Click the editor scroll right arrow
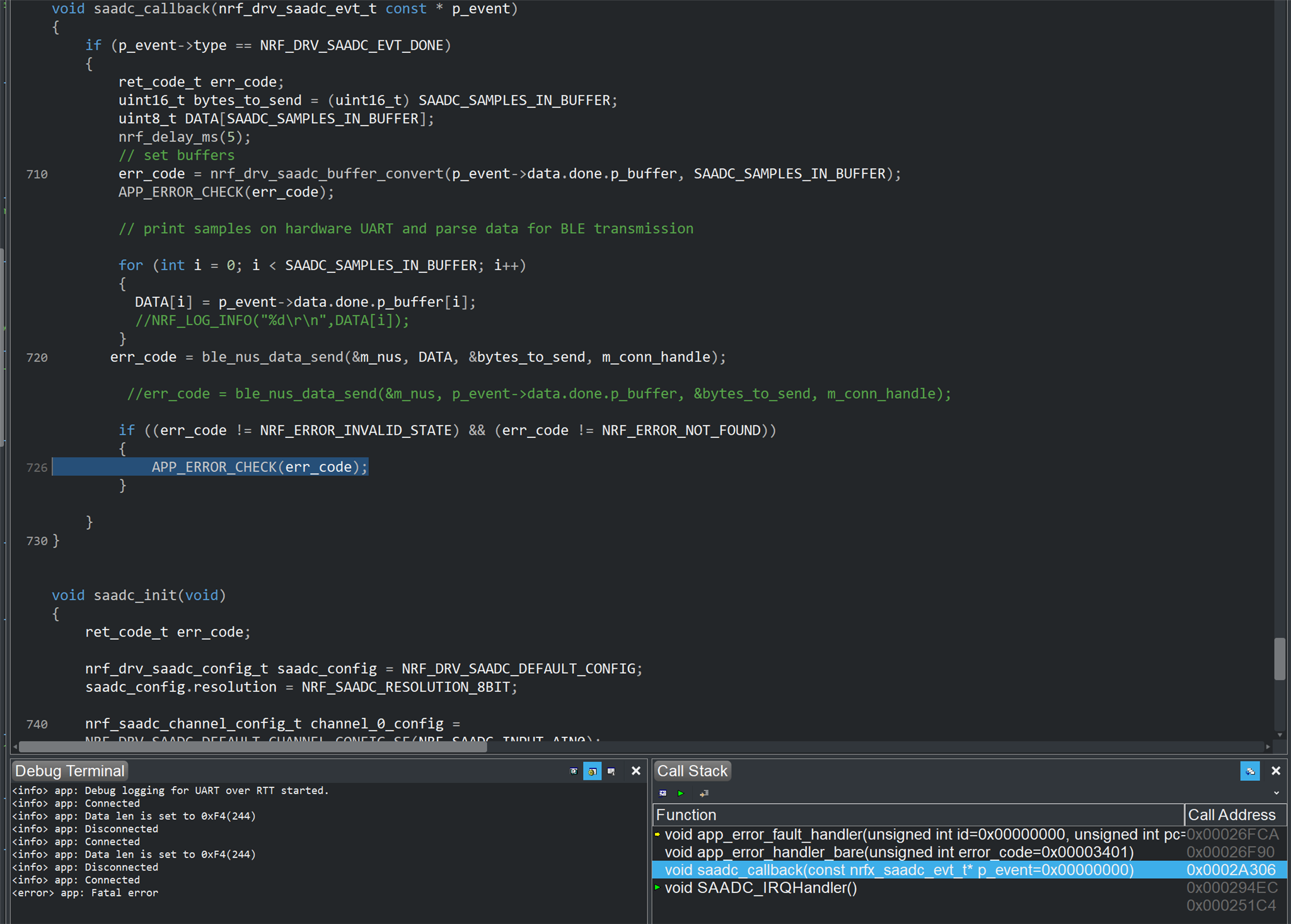Image resolution: width=1291 pixels, height=924 pixels. tap(1268, 747)
